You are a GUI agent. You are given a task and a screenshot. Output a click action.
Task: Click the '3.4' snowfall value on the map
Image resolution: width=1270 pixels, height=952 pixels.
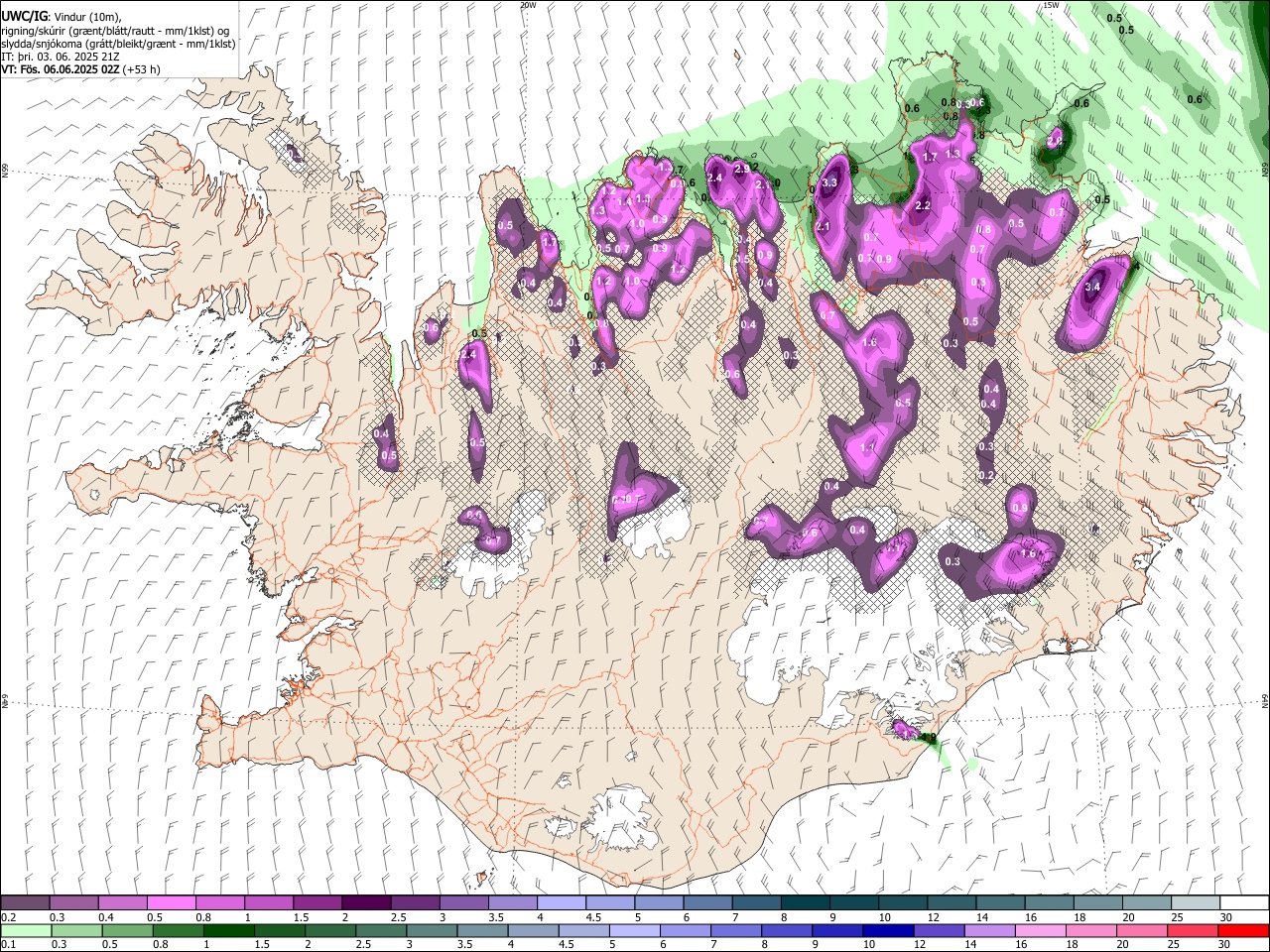[1093, 288]
